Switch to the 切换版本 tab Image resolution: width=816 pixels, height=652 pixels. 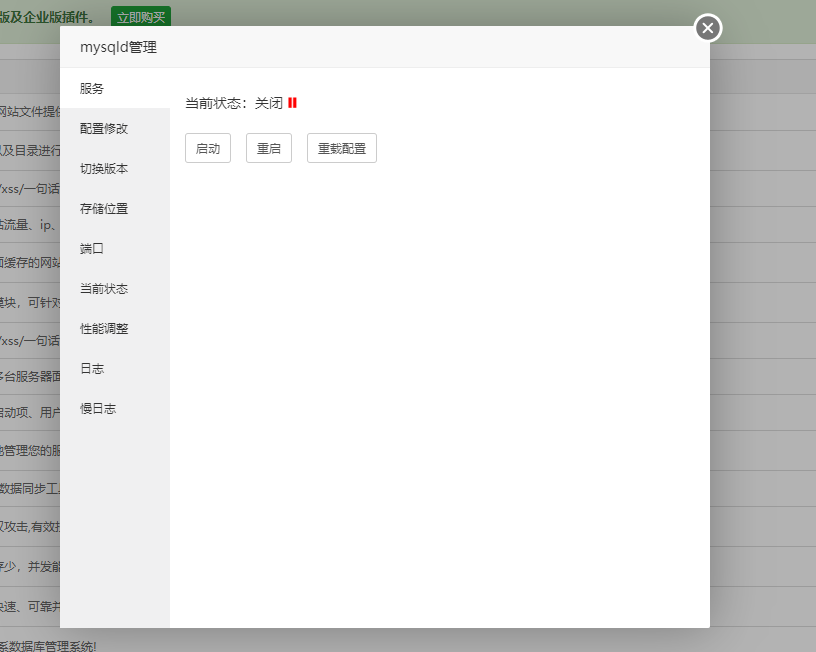coord(115,169)
